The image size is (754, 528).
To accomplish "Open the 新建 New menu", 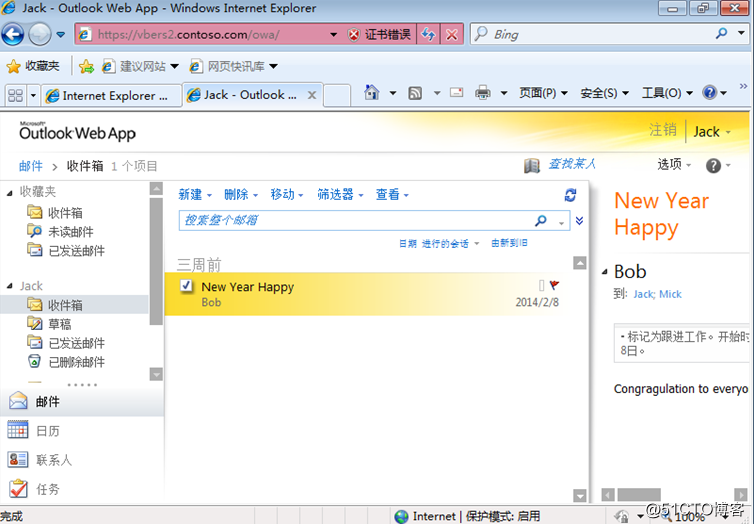I will (195, 194).
